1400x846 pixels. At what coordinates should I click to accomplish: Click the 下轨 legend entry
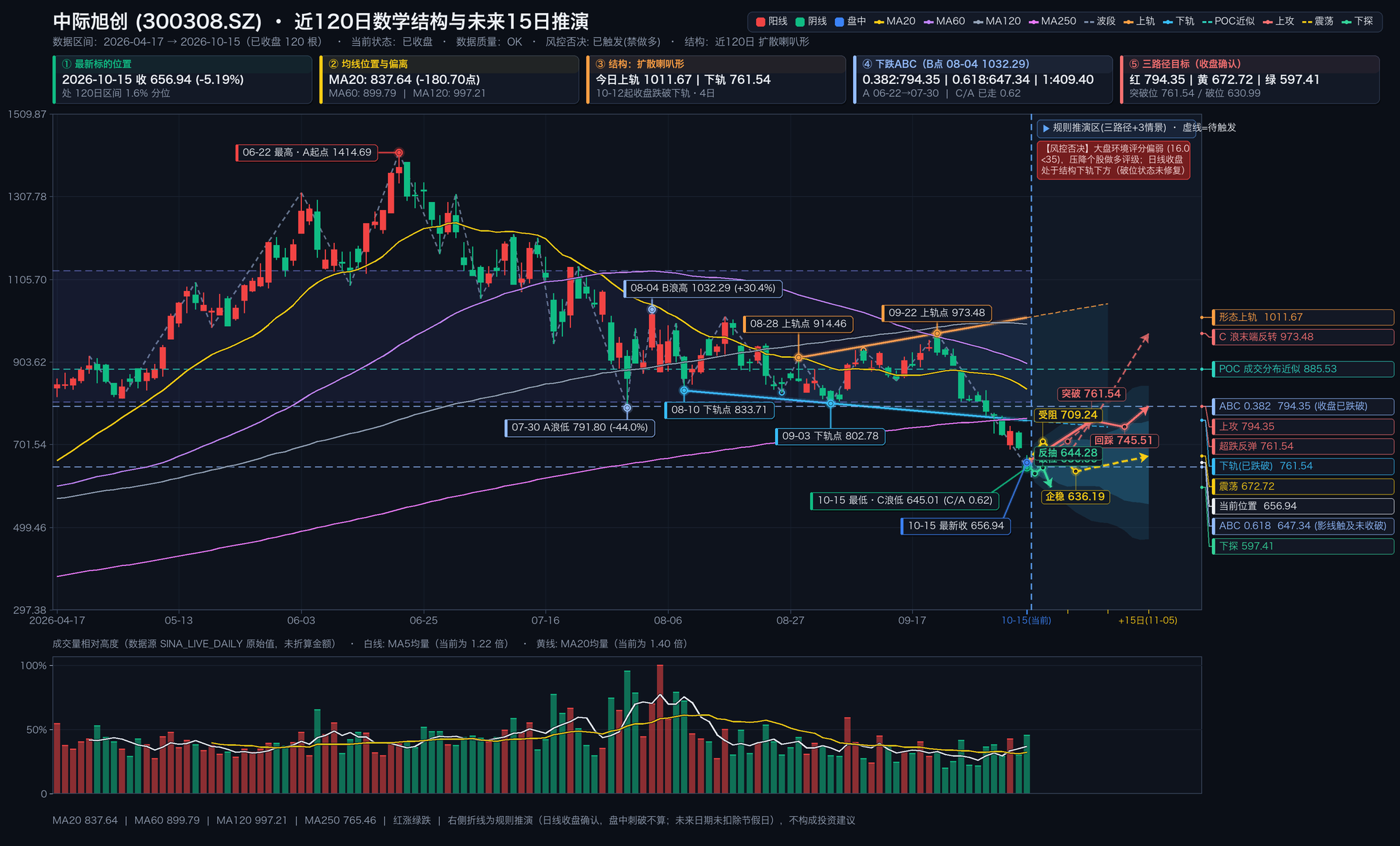click(x=1178, y=22)
